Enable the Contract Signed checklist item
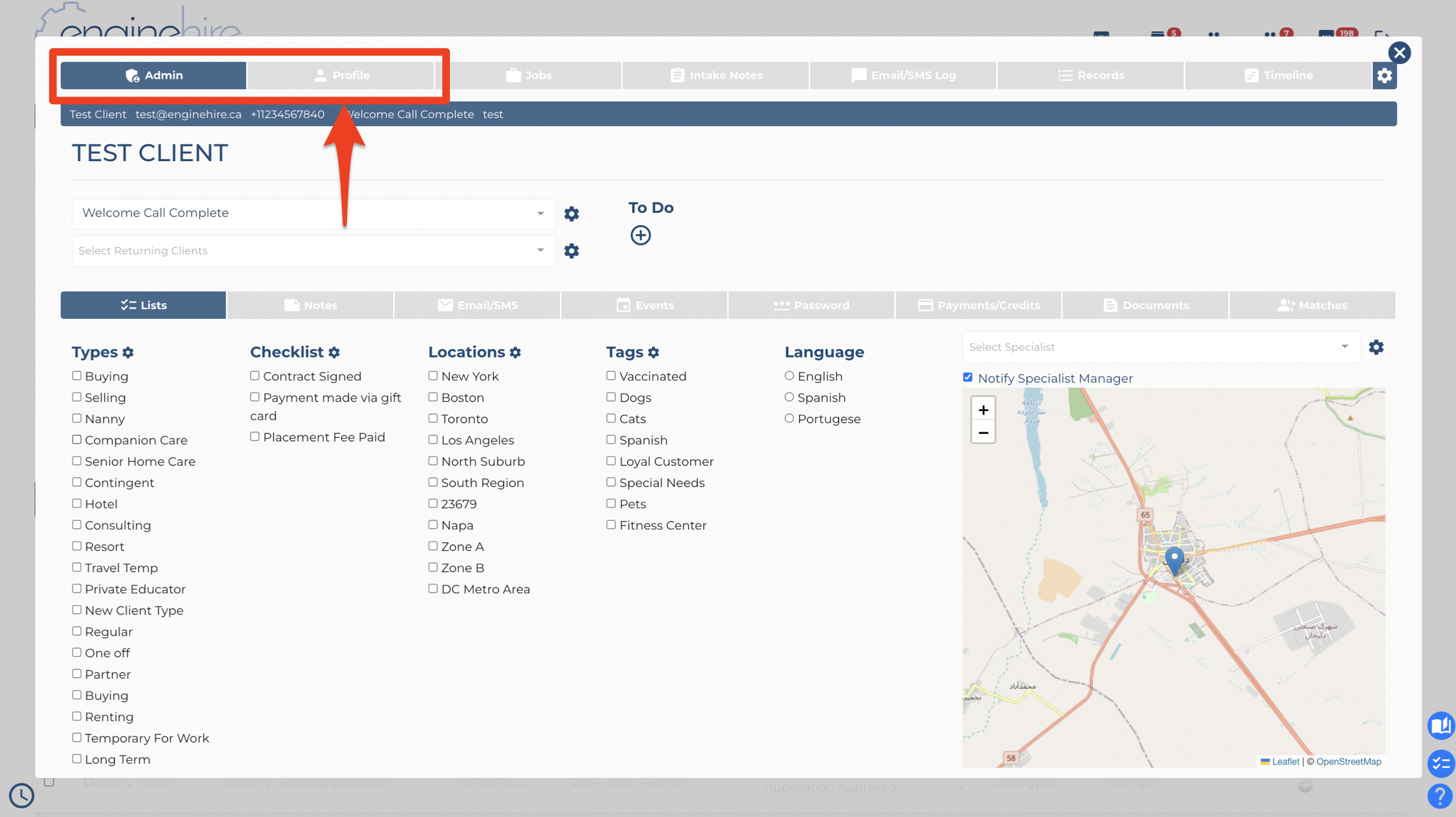The image size is (1456, 817). pos(254,376)
